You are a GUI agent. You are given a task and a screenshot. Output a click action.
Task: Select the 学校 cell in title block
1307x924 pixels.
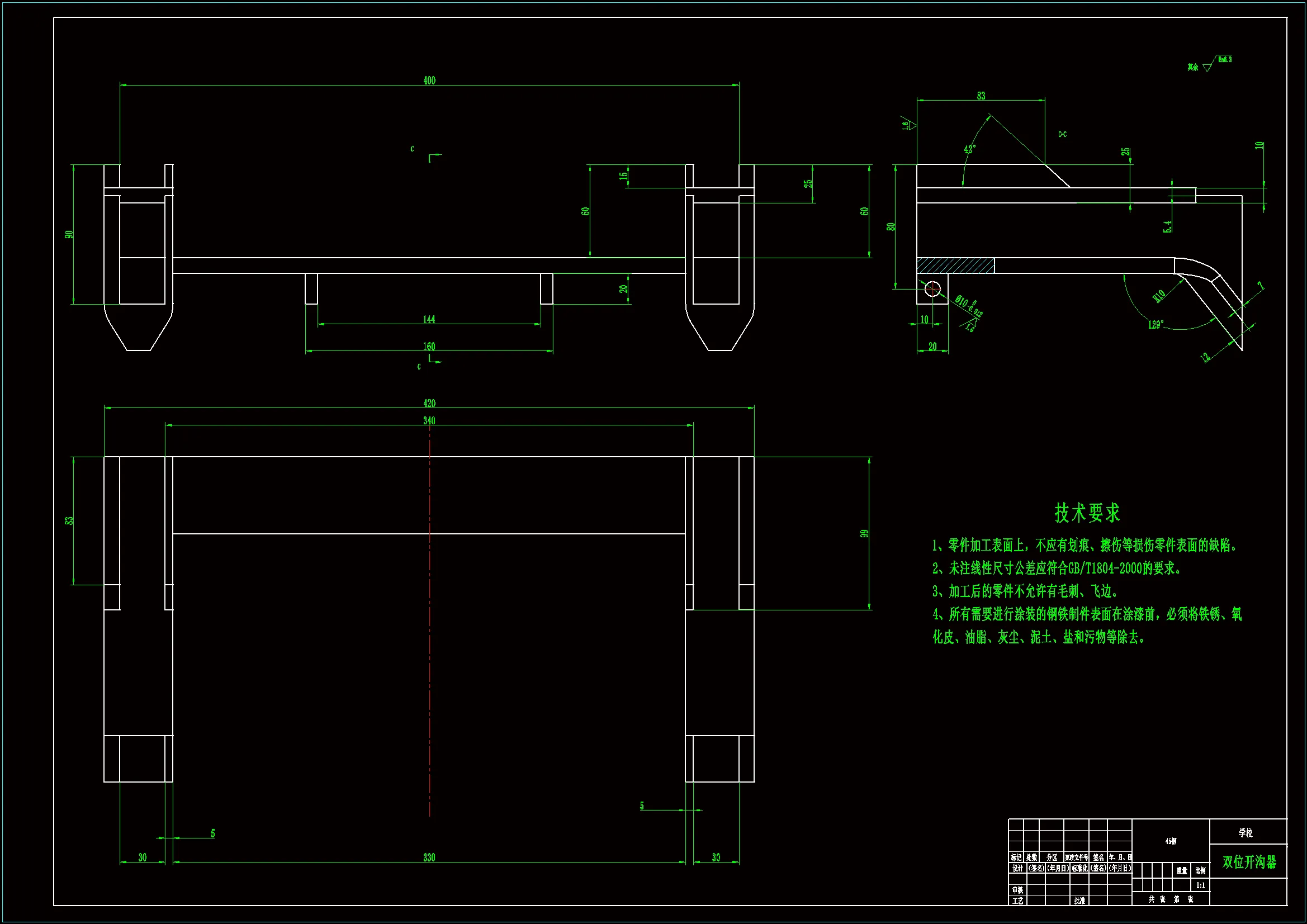[1246, 832]
